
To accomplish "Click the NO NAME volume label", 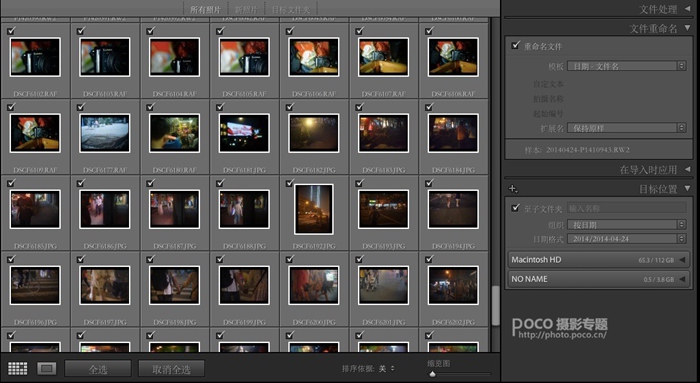I will click(x=529, y=279).
